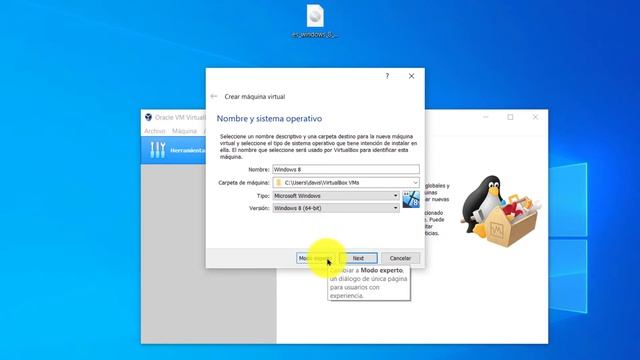Open Máquina menu in VirtualBox window
The height and width of the screenshot is (360, 640).
(x=184, y=131)
